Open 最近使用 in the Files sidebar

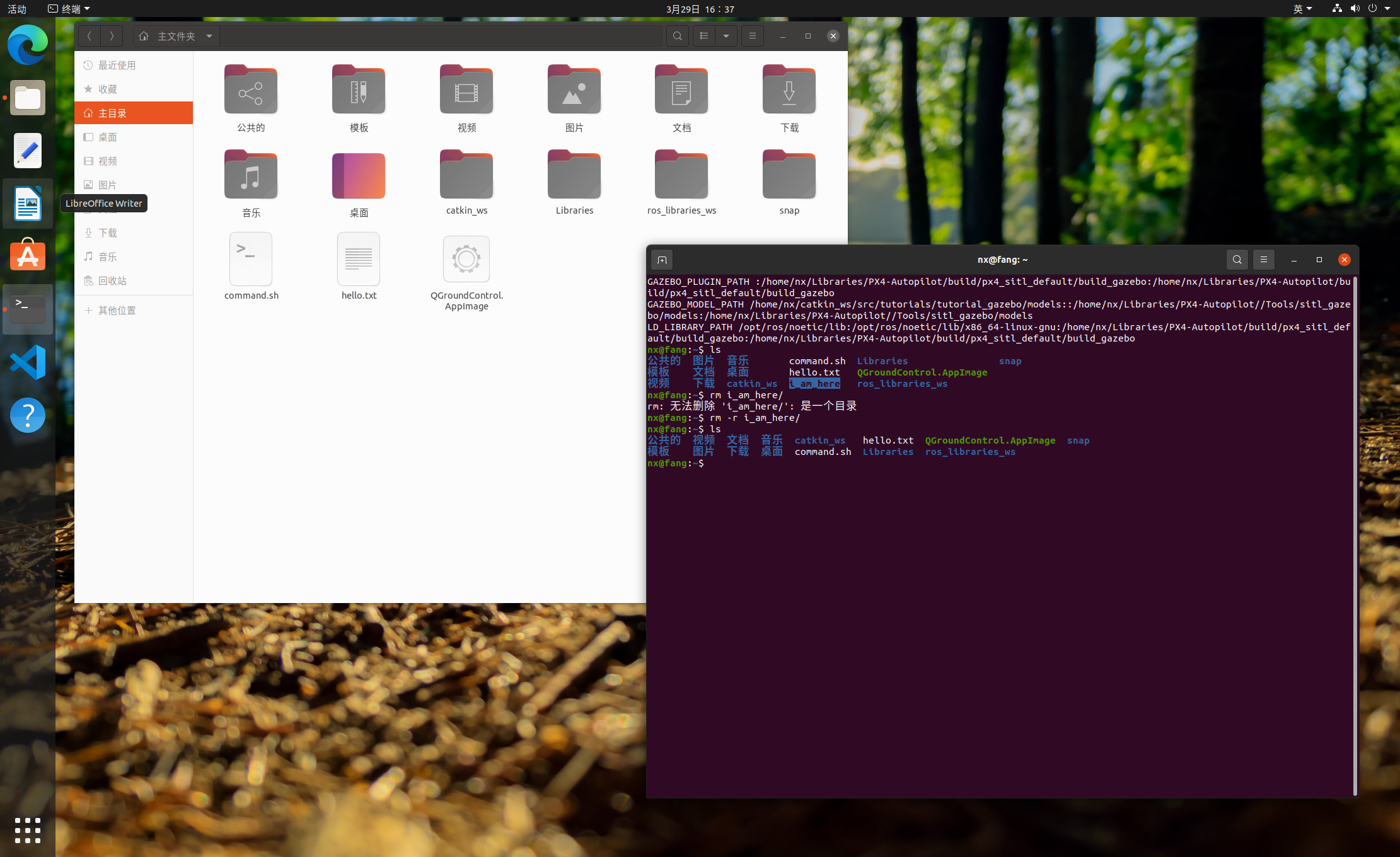pos(134,65)
